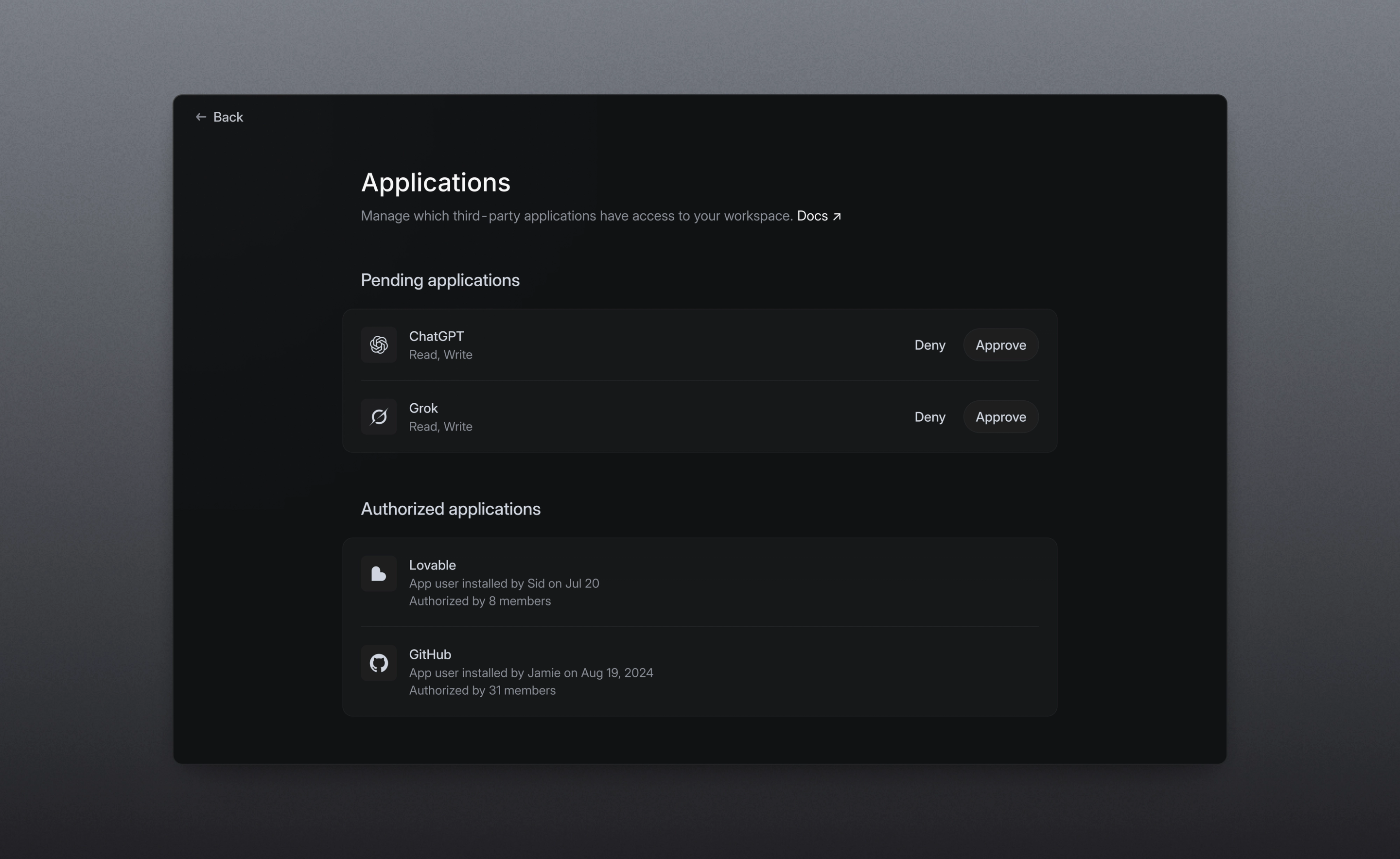Image resolution: width=1400 pixels, height=859 pixels.
Task: Click the Docs external arrow icon
Action: 837,217
